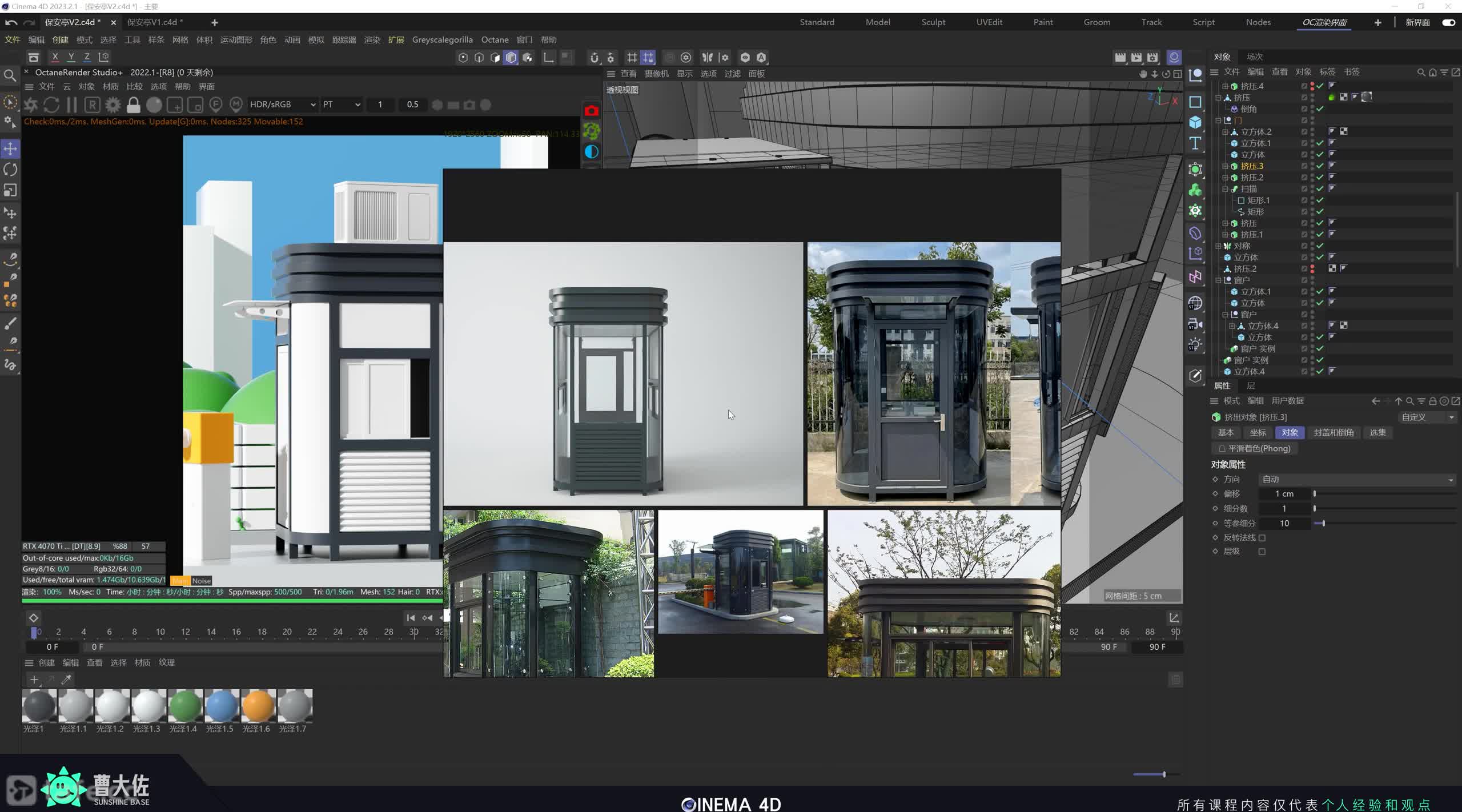Toggle the 层级 checkbox
This screenshot has width=1462, height=812.
click(x=1262, y=552)
